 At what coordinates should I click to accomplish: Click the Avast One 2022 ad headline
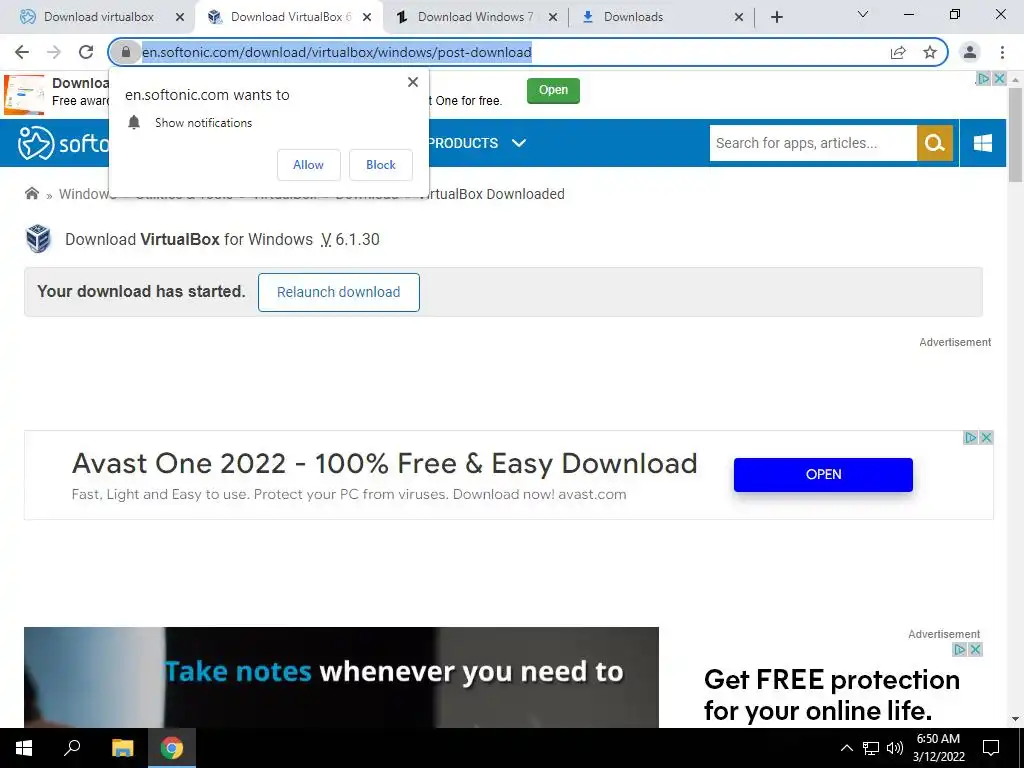pyautogui.click(x=385, y=464)
